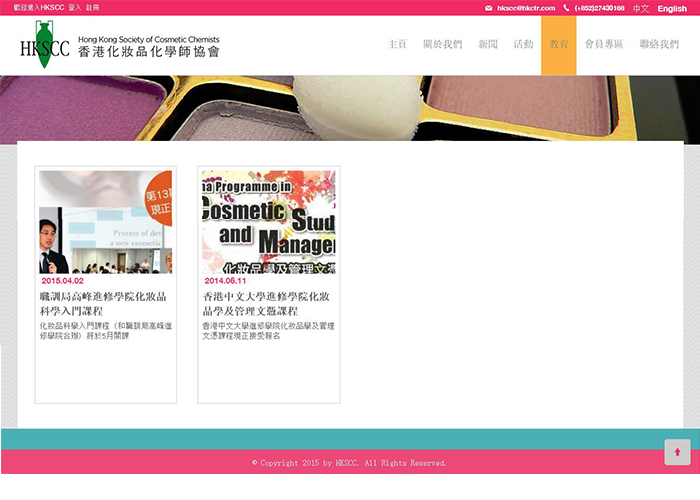This screenshot has height=500, width=700.
Task: Click the 登入 login link
Action: [74, 8]
